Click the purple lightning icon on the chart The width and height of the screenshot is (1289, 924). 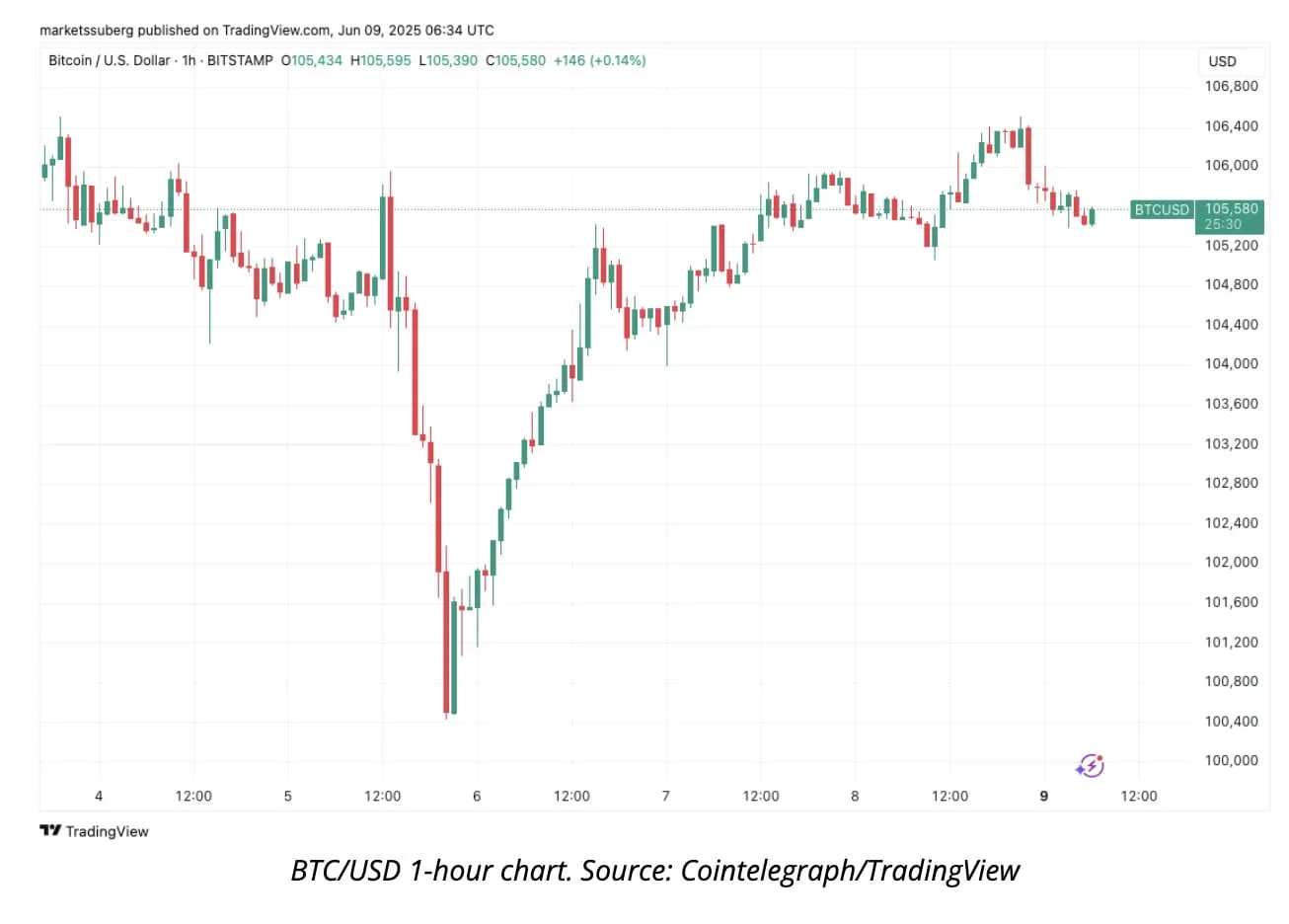click(1090, 765)
